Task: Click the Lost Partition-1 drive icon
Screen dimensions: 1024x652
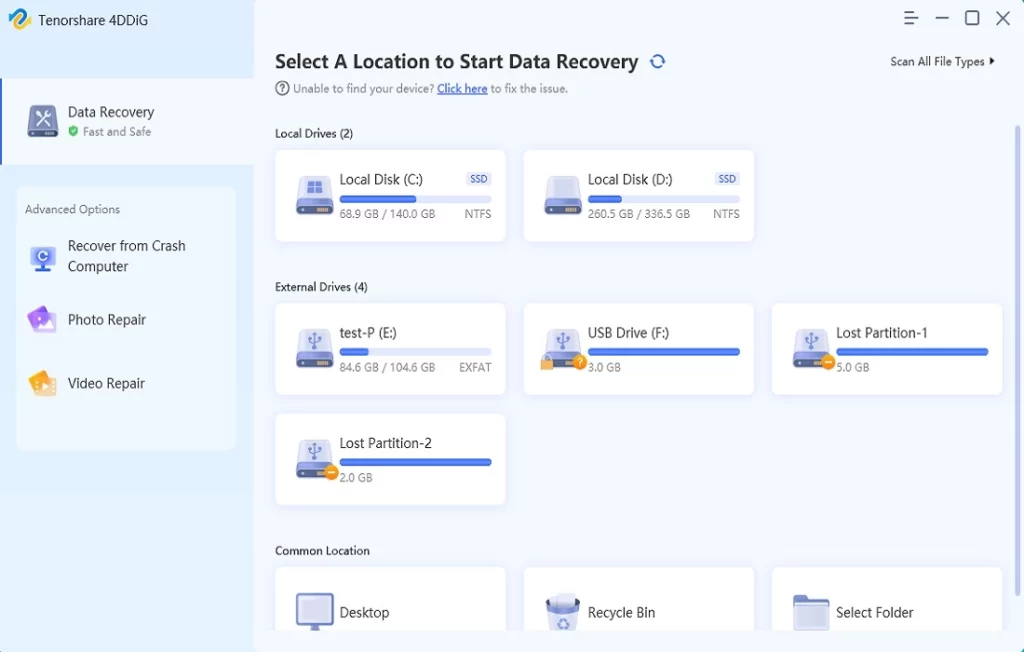Action: [812, 350]
